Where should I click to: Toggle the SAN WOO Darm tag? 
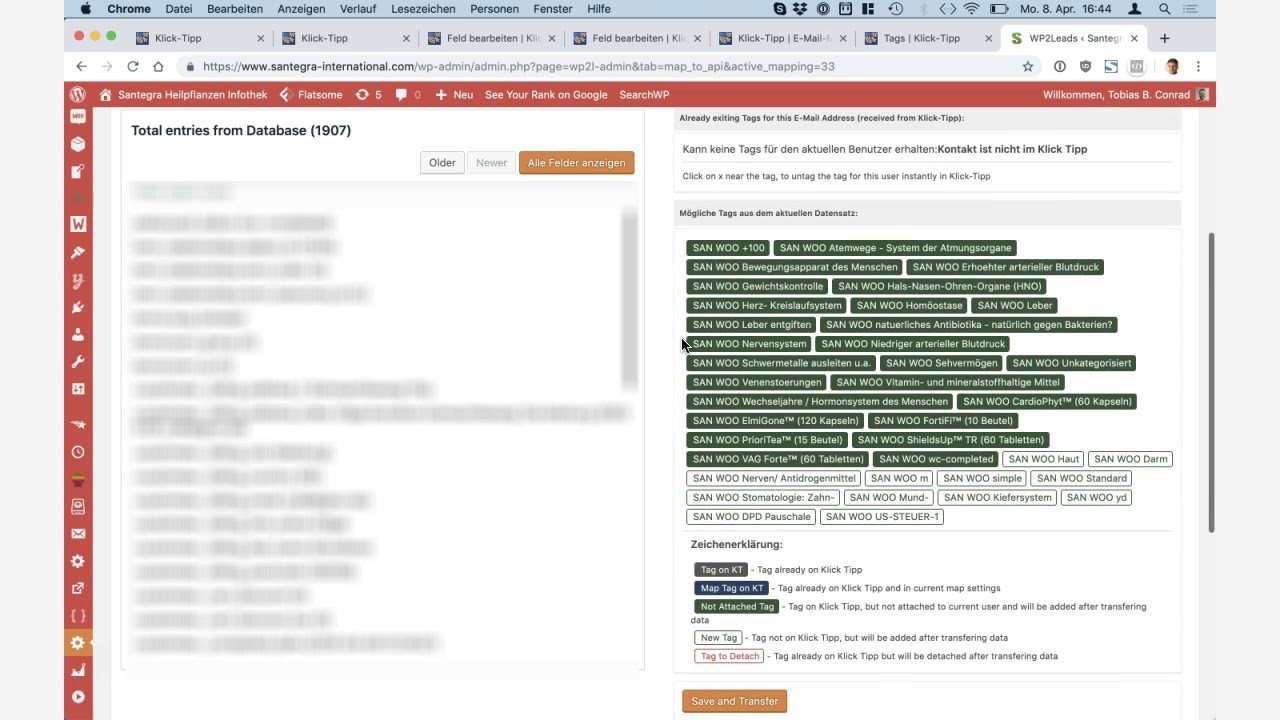[x=1131, y=459]
